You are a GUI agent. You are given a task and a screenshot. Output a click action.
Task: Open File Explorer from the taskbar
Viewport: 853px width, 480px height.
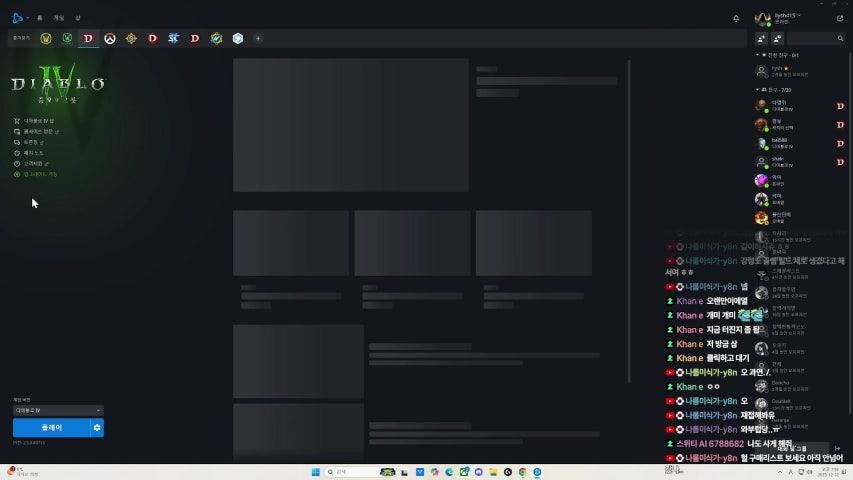pyautogui.click(x=493, y=472)
